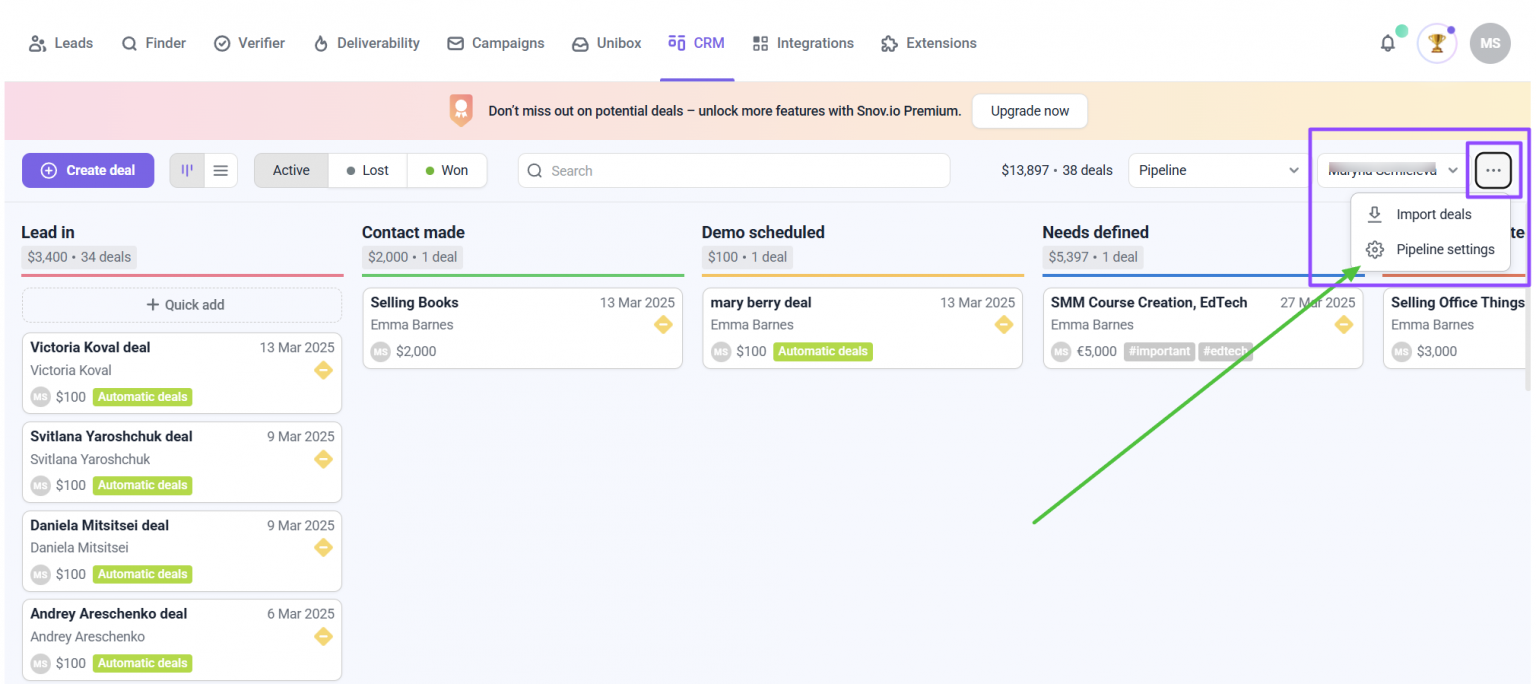Switch to list view icon
1536x684 pixels.
pos(221,171)
